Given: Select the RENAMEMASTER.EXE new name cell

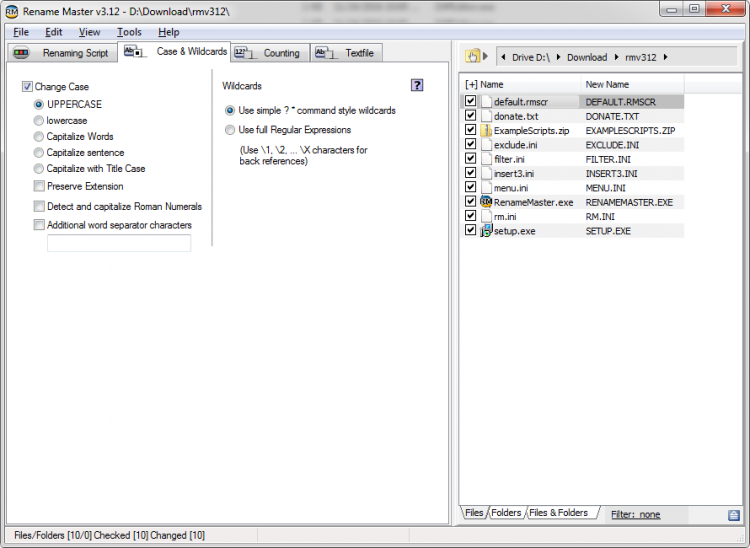Looking at the screenshot, I should [629, 202].
